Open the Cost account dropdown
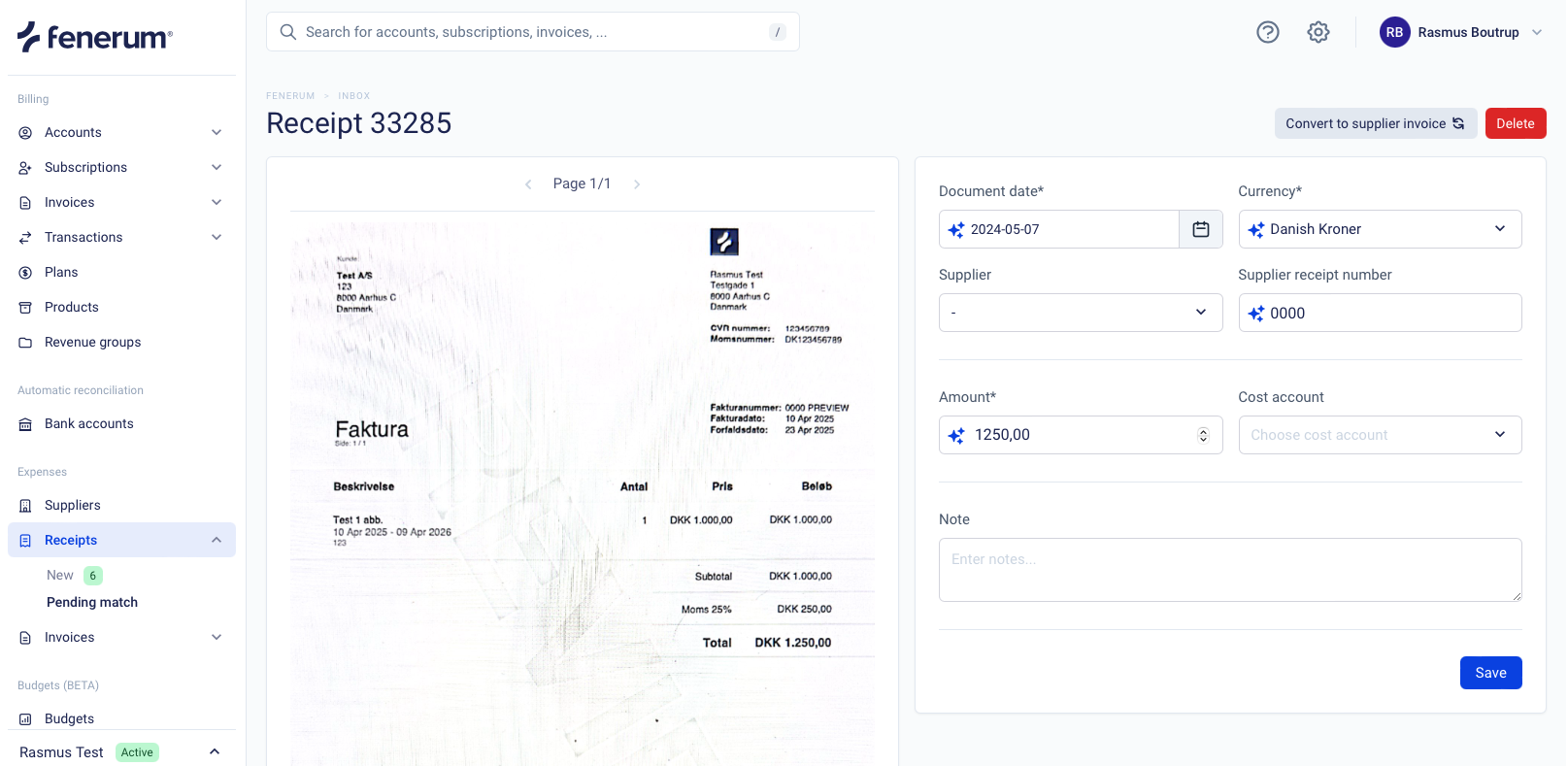This screenshot has height=766, width=1568. [1379, 435]
